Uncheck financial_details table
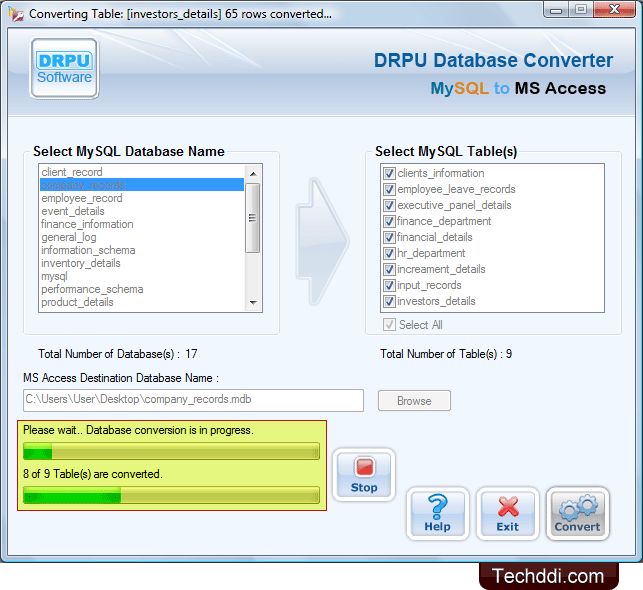 [x=389, y=237]
